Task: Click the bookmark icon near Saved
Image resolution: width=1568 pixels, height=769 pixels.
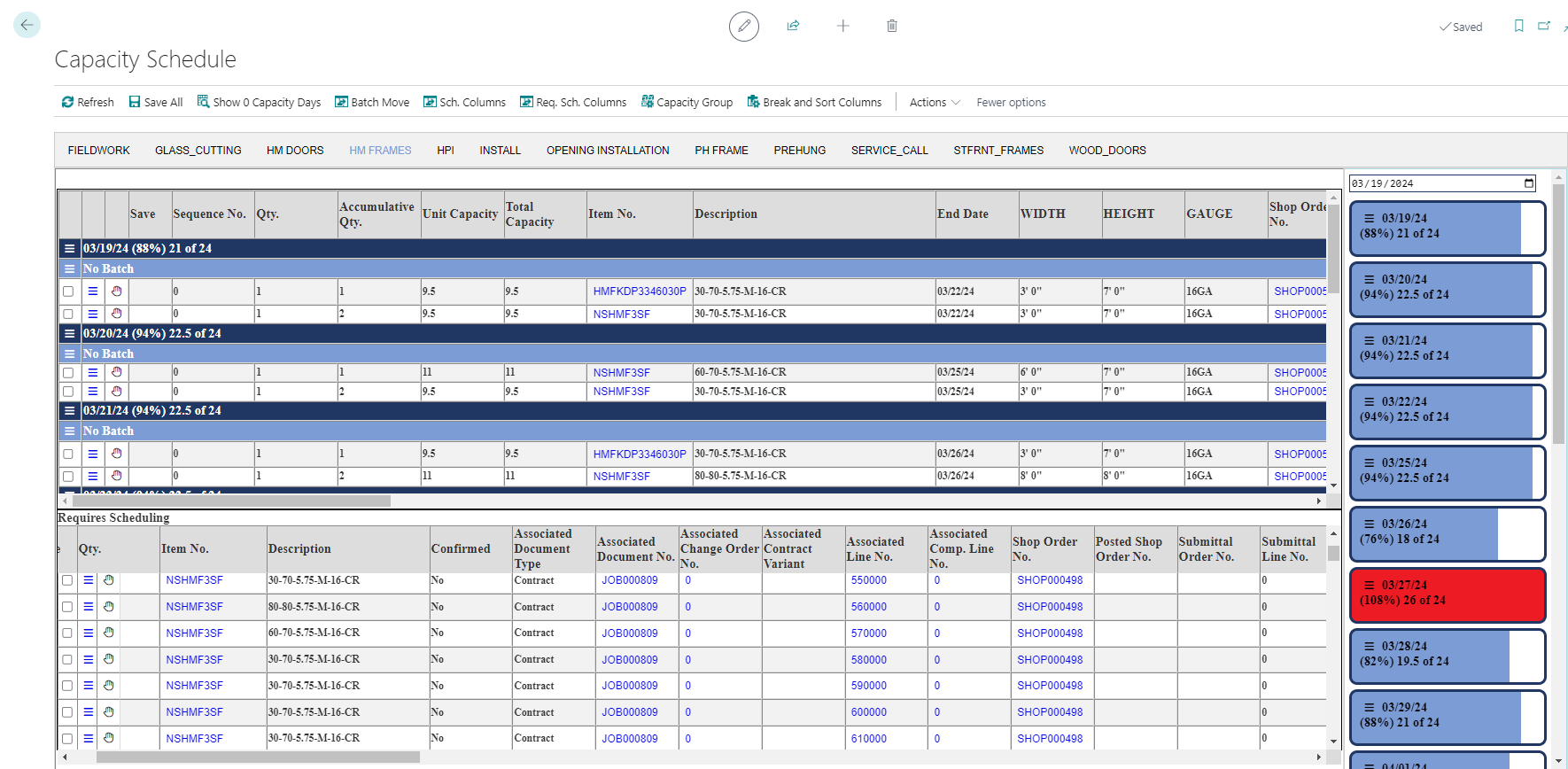Action: point(1518,26)
